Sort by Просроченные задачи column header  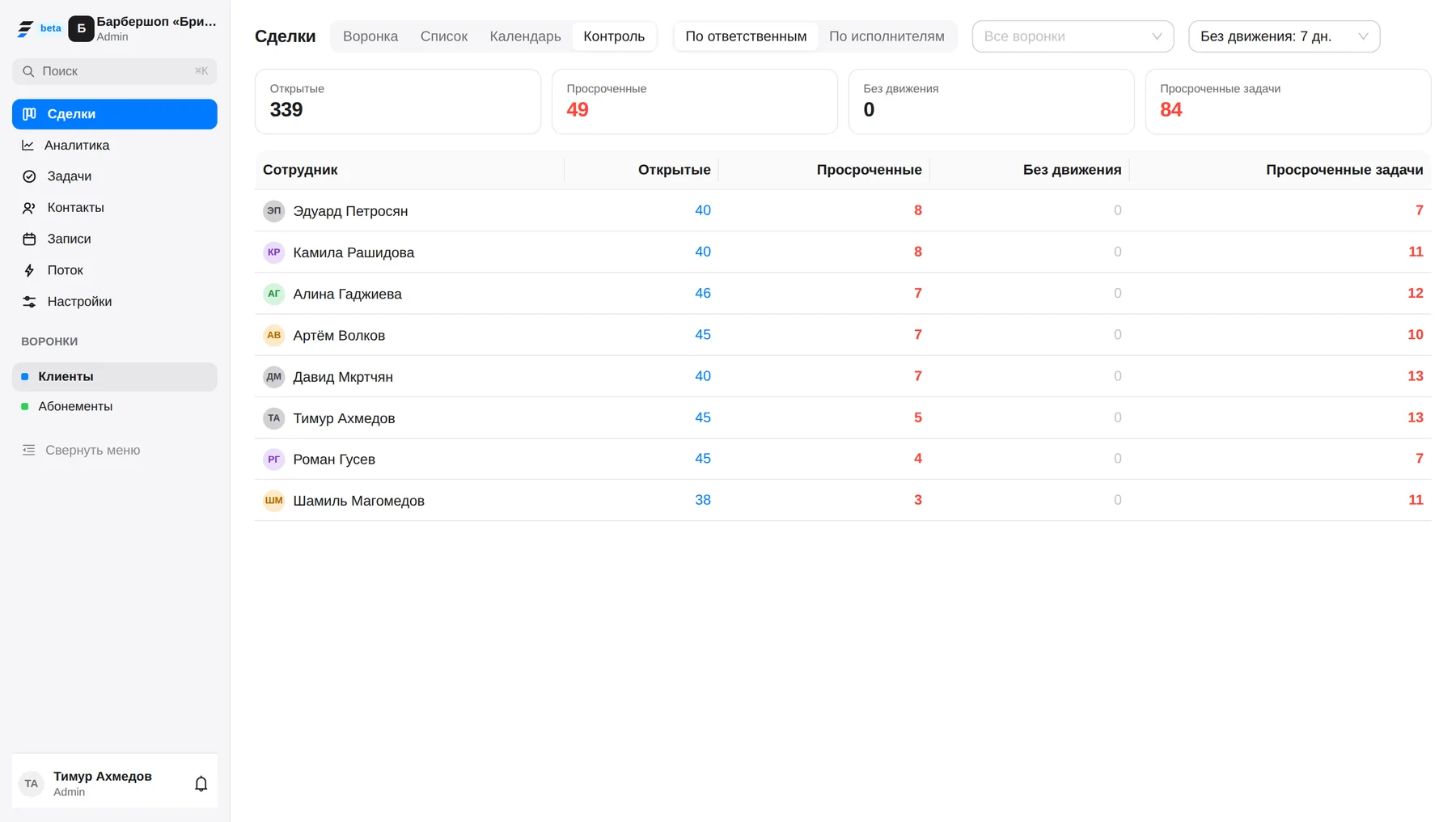click(x=1344, y=170)
